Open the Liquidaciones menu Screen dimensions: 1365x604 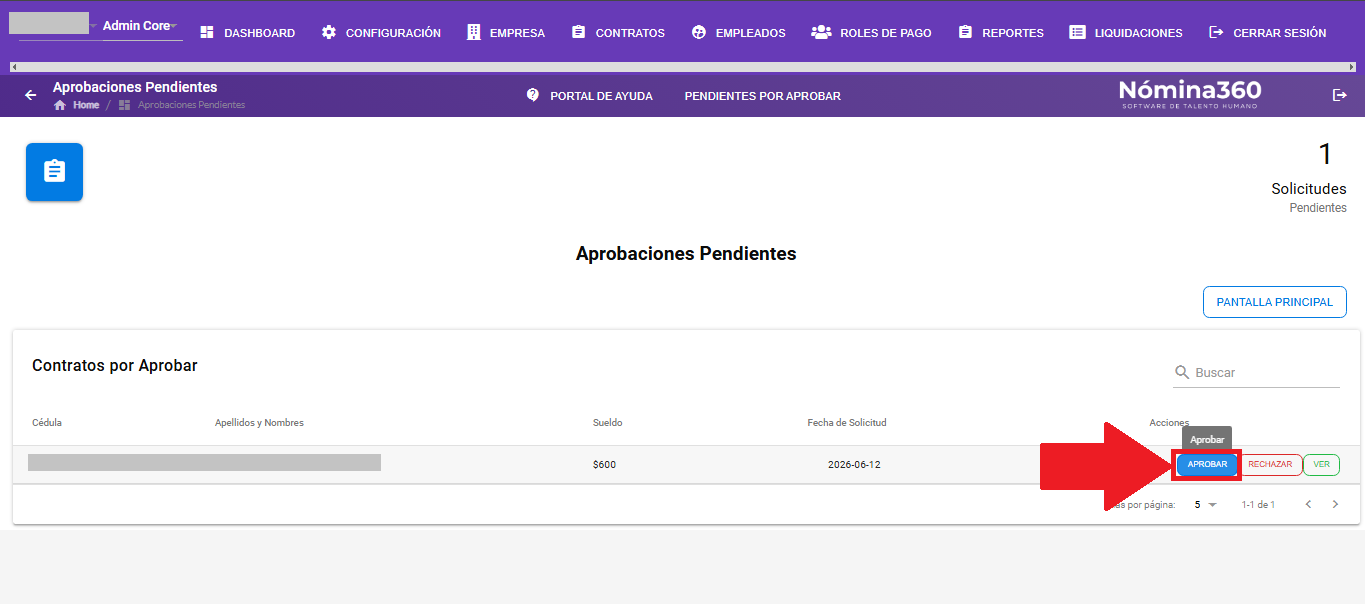pyautogui.click(x=1125, y=33)
